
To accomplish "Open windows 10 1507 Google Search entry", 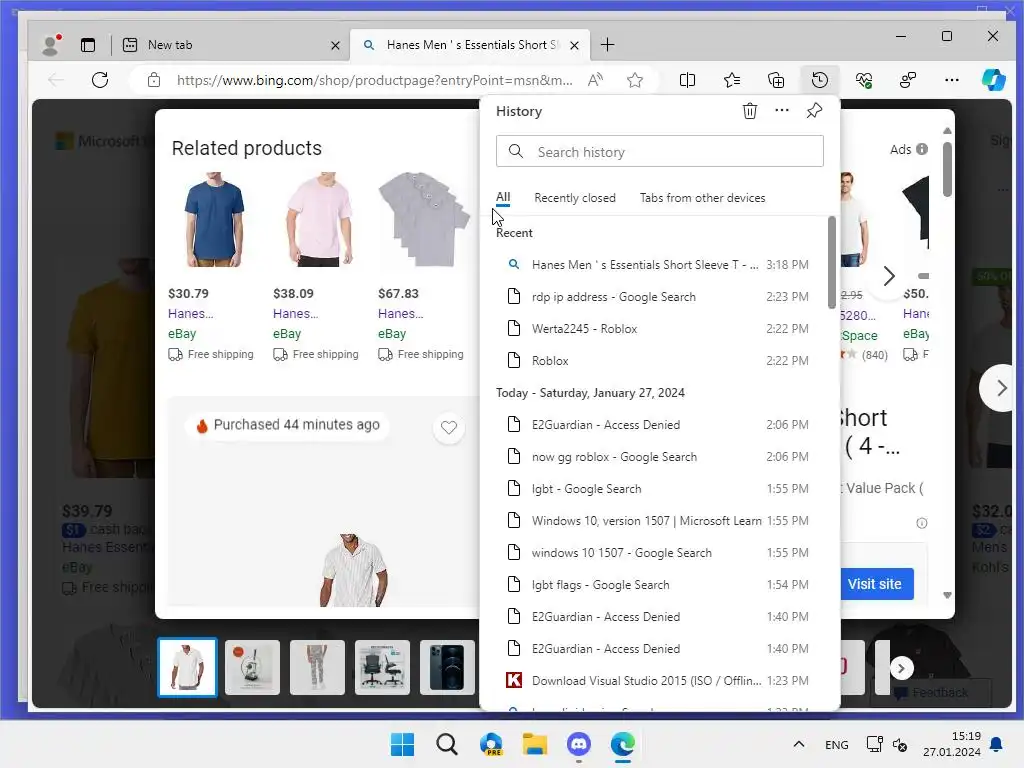I will [658, 552].
